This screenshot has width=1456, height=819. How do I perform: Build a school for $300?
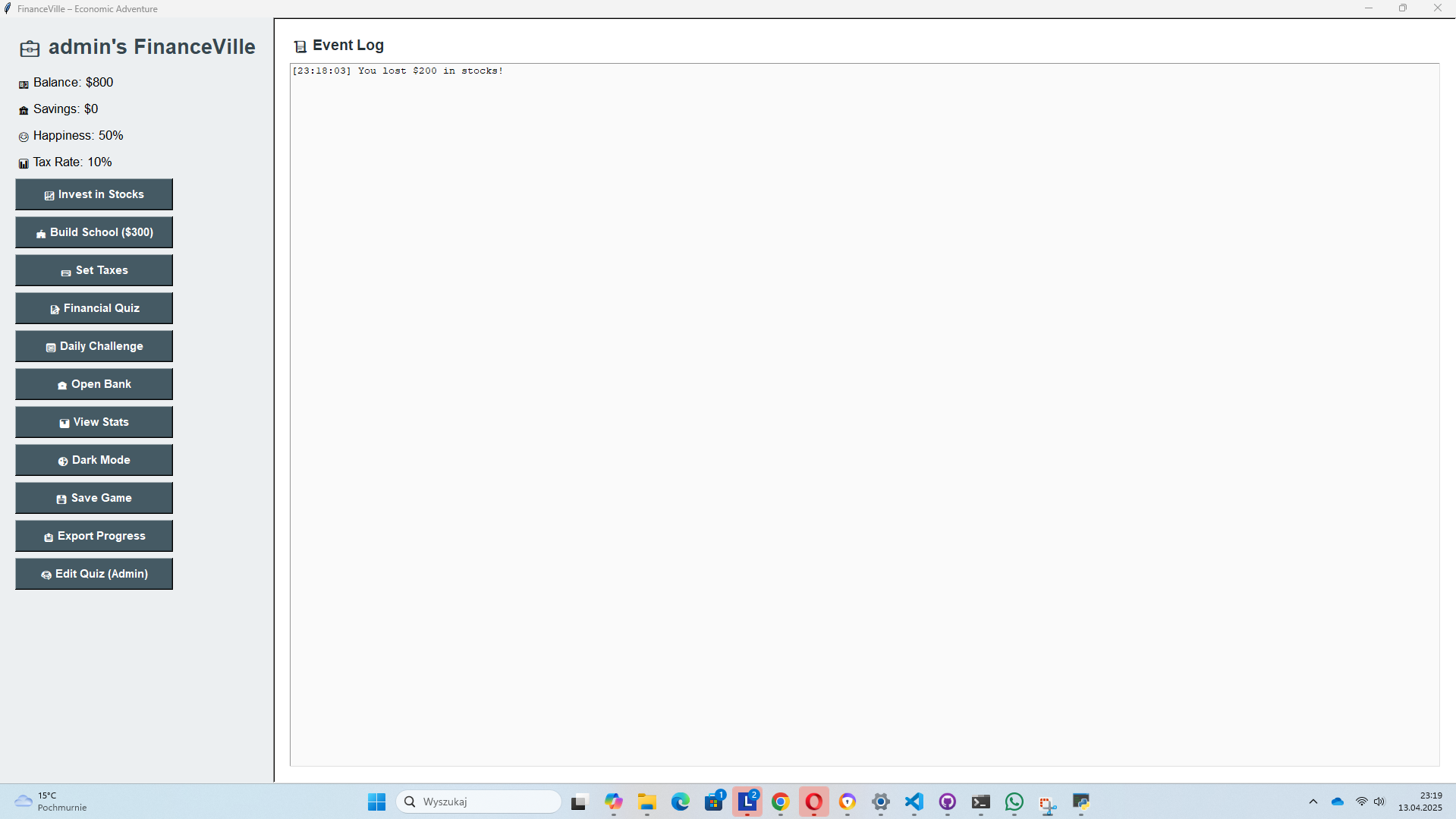94,232
